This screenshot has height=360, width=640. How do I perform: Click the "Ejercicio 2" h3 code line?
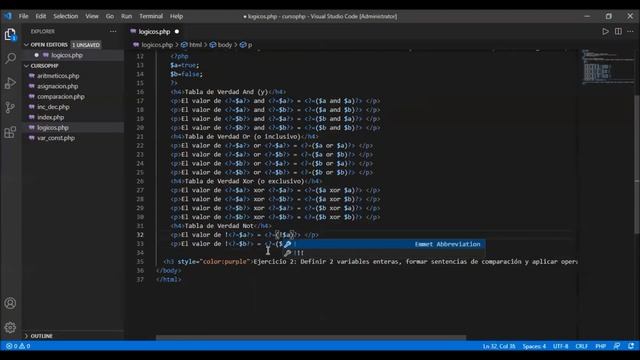coord(370,262)
